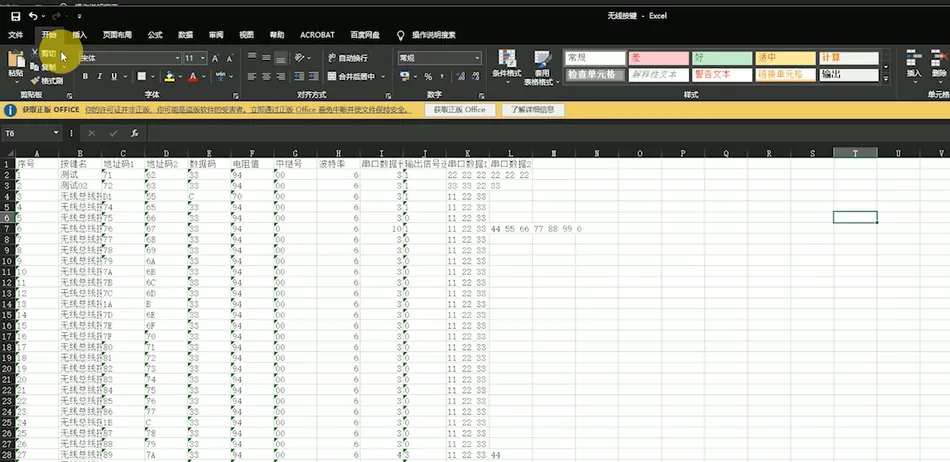Click the Get Genuine Office (获取正版 Office) button
The image size is (950, 462).
460,110
